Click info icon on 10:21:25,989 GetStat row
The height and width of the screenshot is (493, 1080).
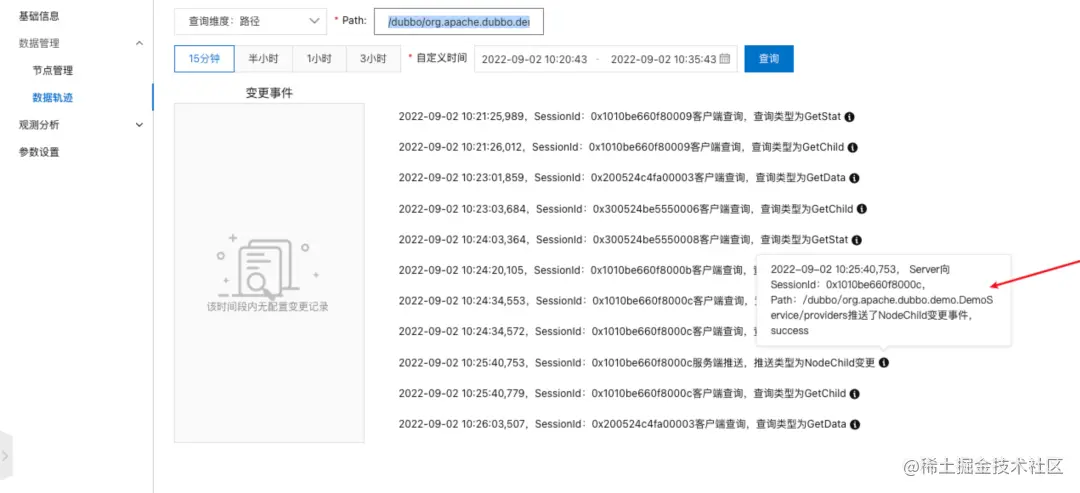pyautogui.click(x=849, y=117)
